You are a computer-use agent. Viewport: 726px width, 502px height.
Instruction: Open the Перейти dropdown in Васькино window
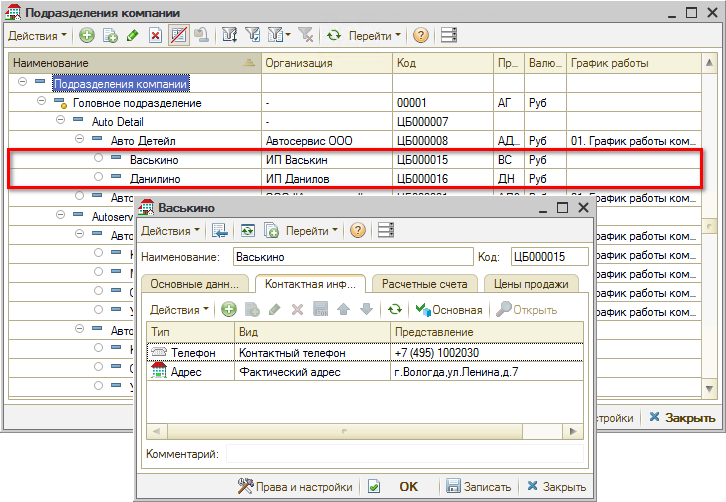pyautogui.click(x=313, y=230)
